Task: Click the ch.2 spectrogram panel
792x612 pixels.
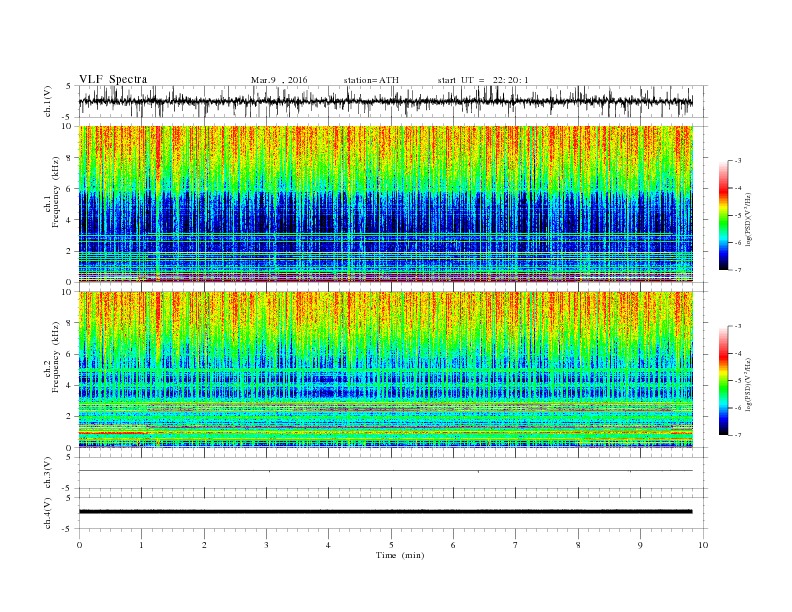Action: [x=385, y=369]
